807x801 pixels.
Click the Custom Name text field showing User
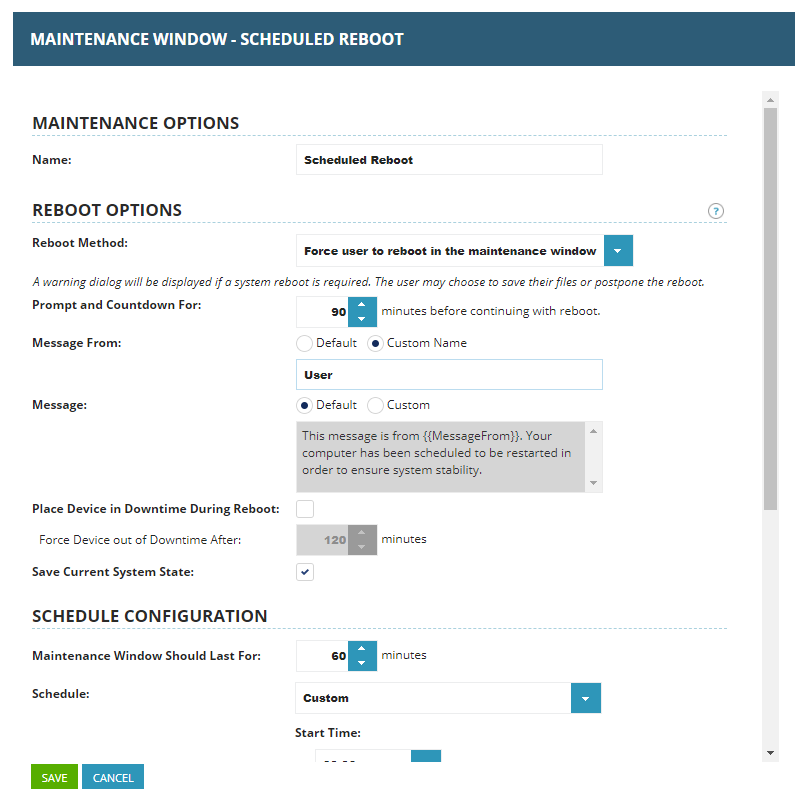tap(448, 374)
